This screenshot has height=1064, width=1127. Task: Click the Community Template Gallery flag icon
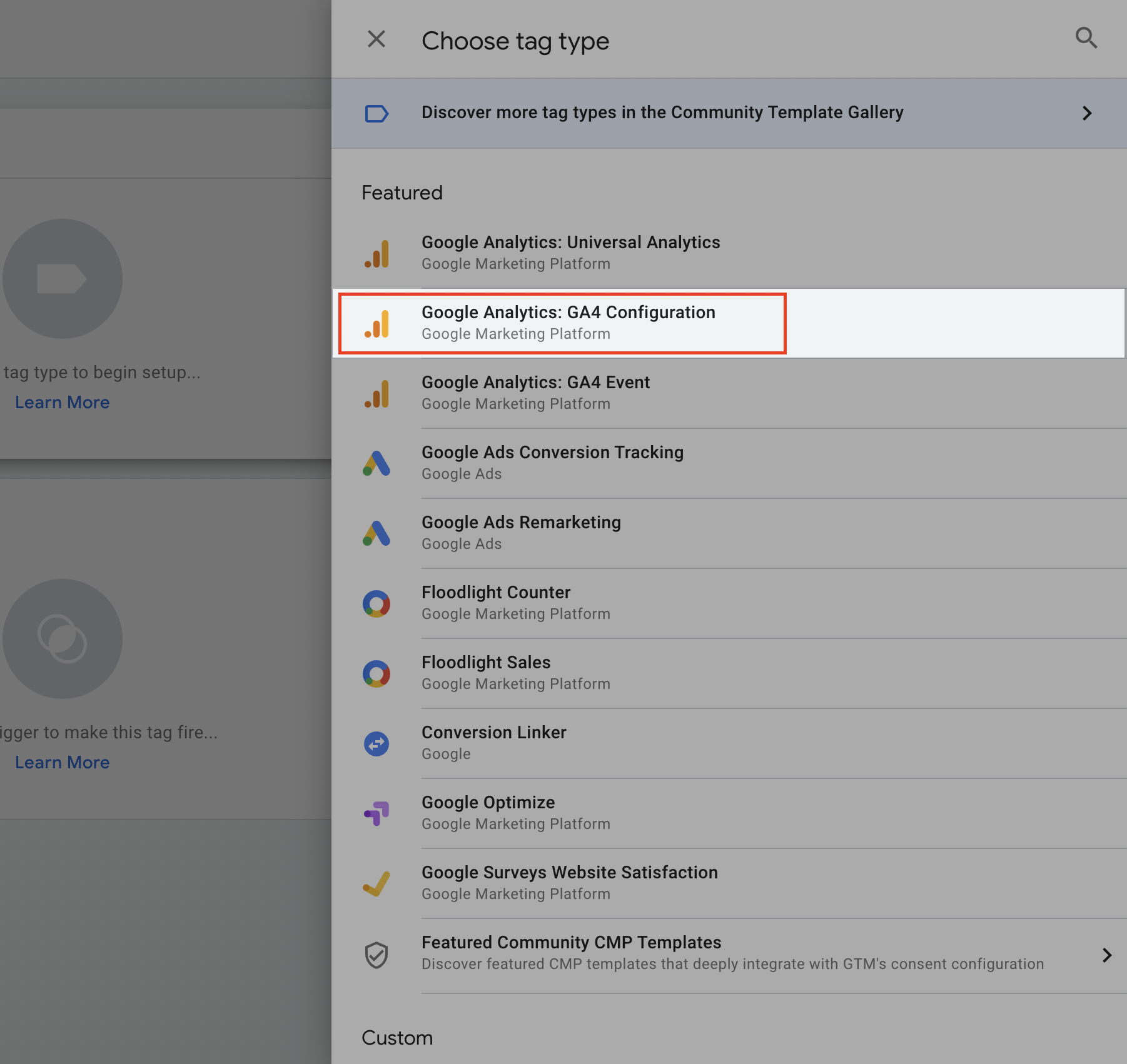[x=377, y=113]
